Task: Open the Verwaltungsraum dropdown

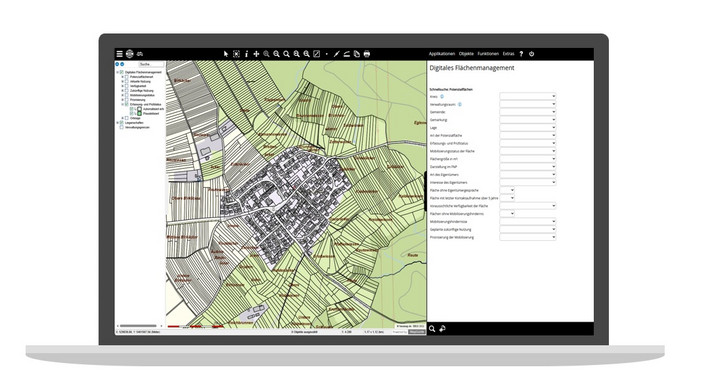Action: coord(528,104)
